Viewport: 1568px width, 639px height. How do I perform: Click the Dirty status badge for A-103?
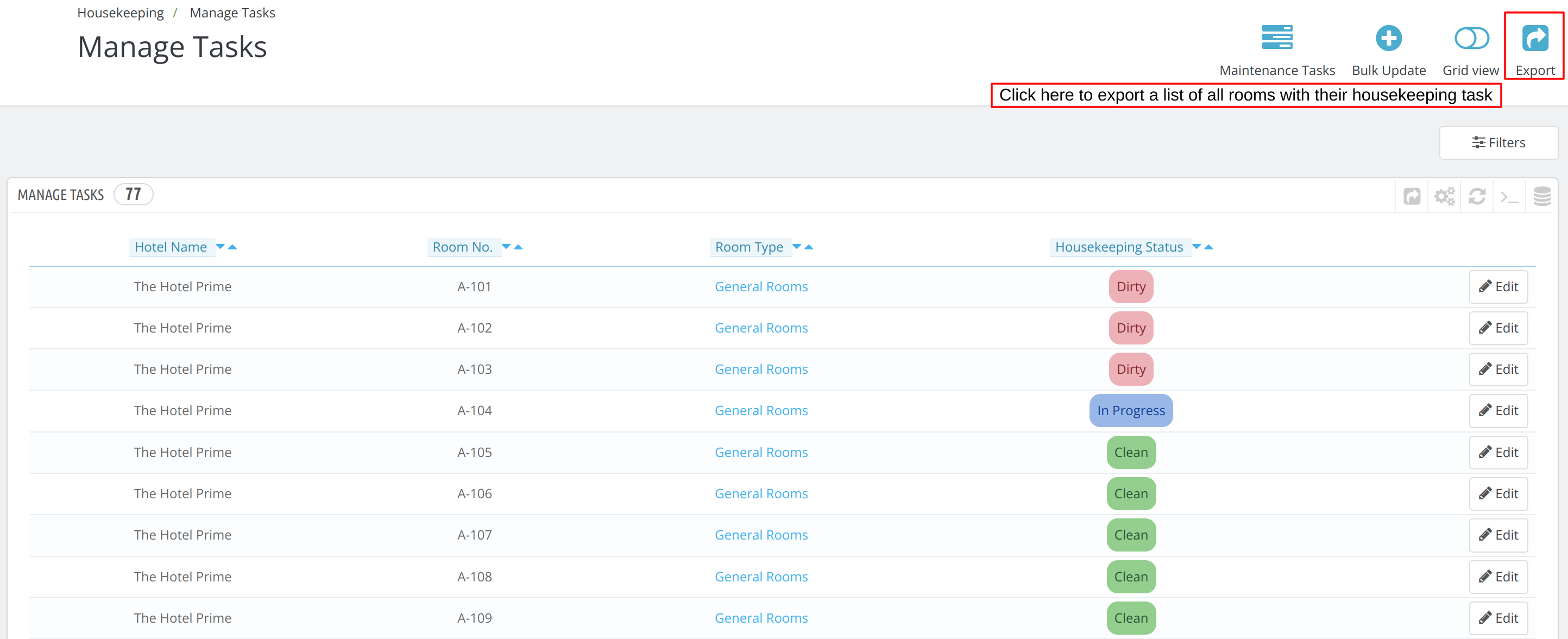pos(1131,369)
